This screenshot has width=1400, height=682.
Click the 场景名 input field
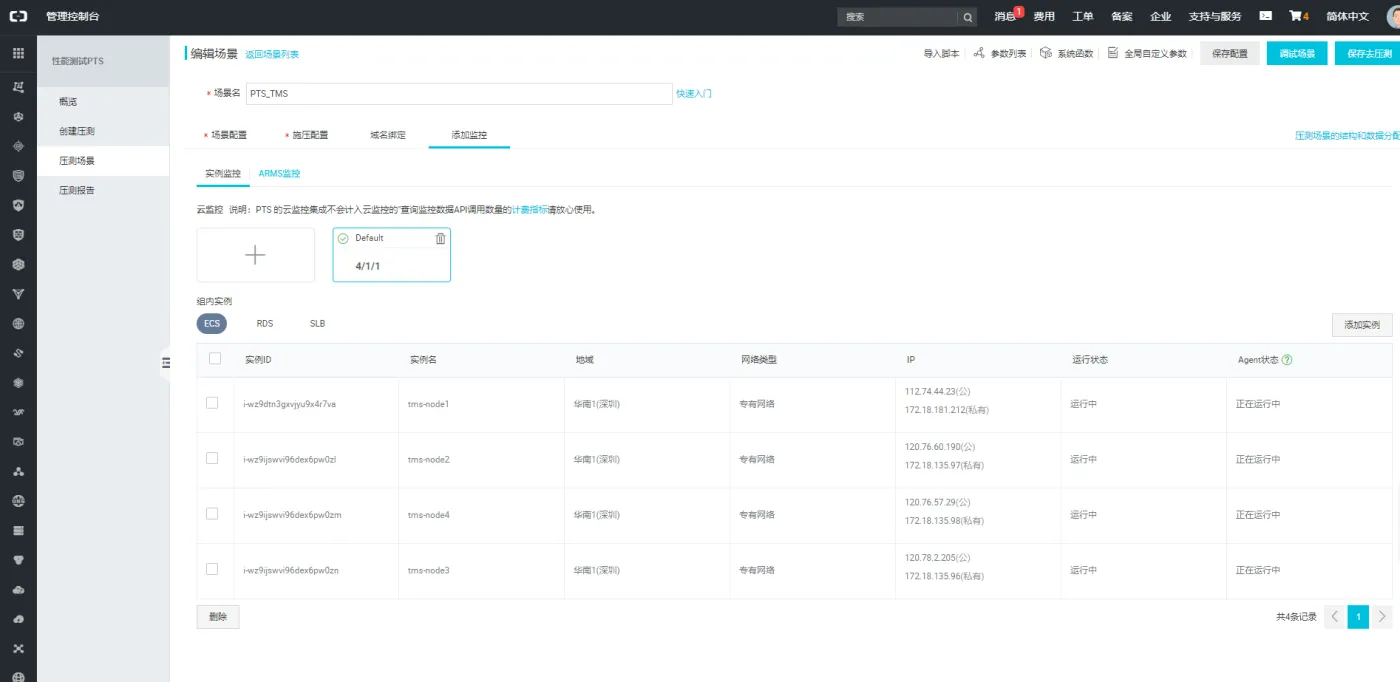tap(459, 93)
